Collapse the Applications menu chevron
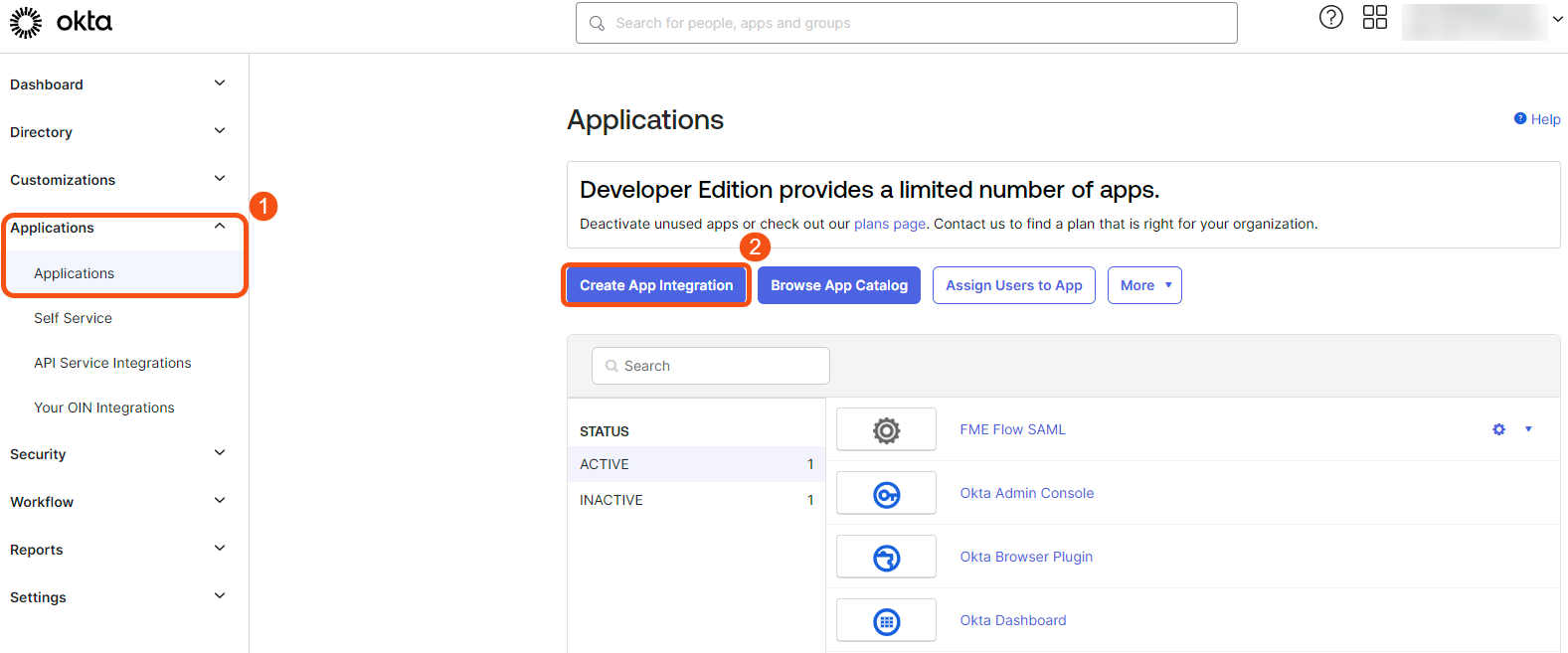This screenshot has width=1568, height=653. pos(220,227)
